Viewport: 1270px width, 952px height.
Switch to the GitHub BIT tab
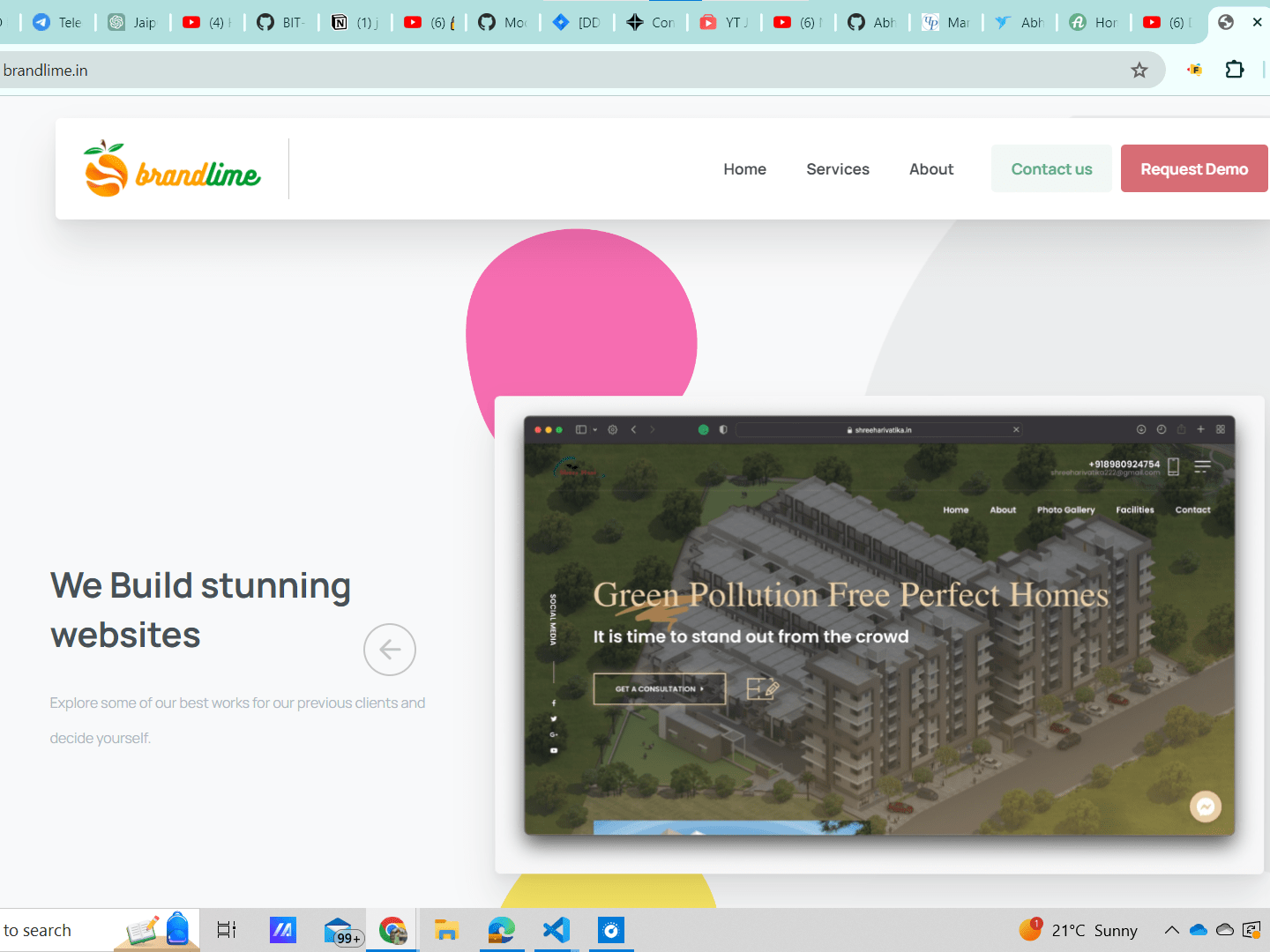[281, 22]
